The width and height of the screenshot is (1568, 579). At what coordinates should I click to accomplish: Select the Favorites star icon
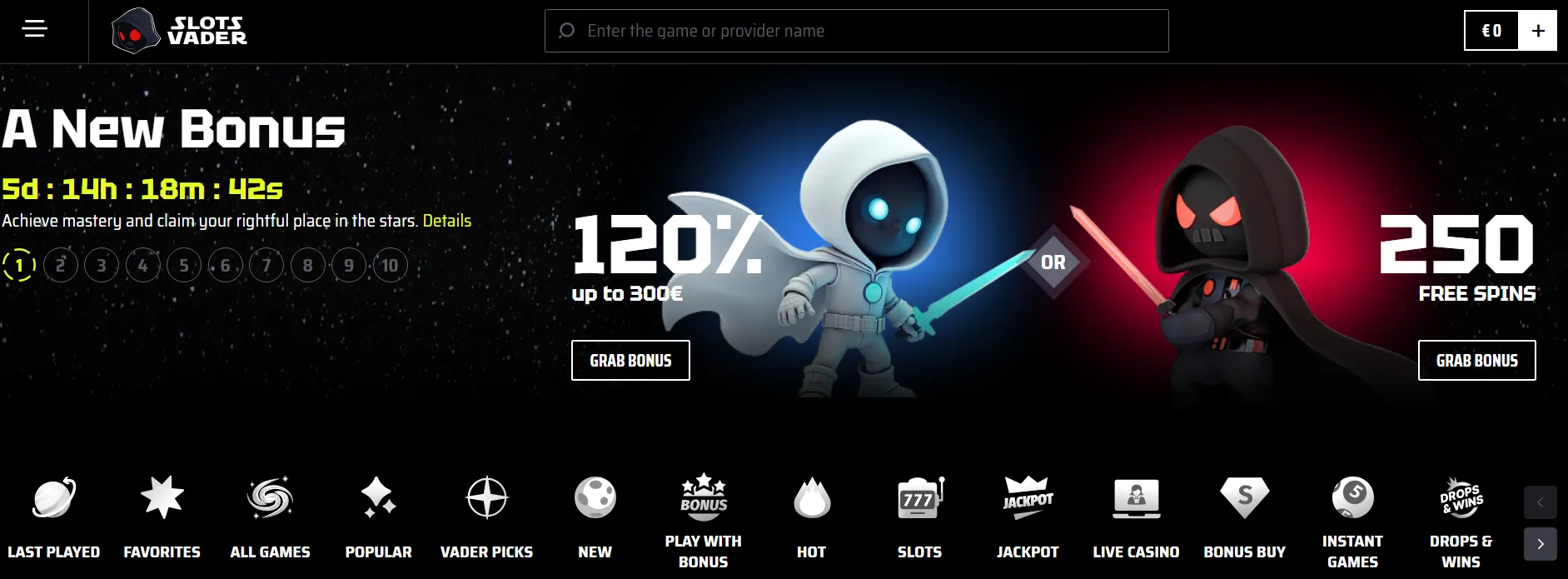pyautogui.click(x=162, y=497)
